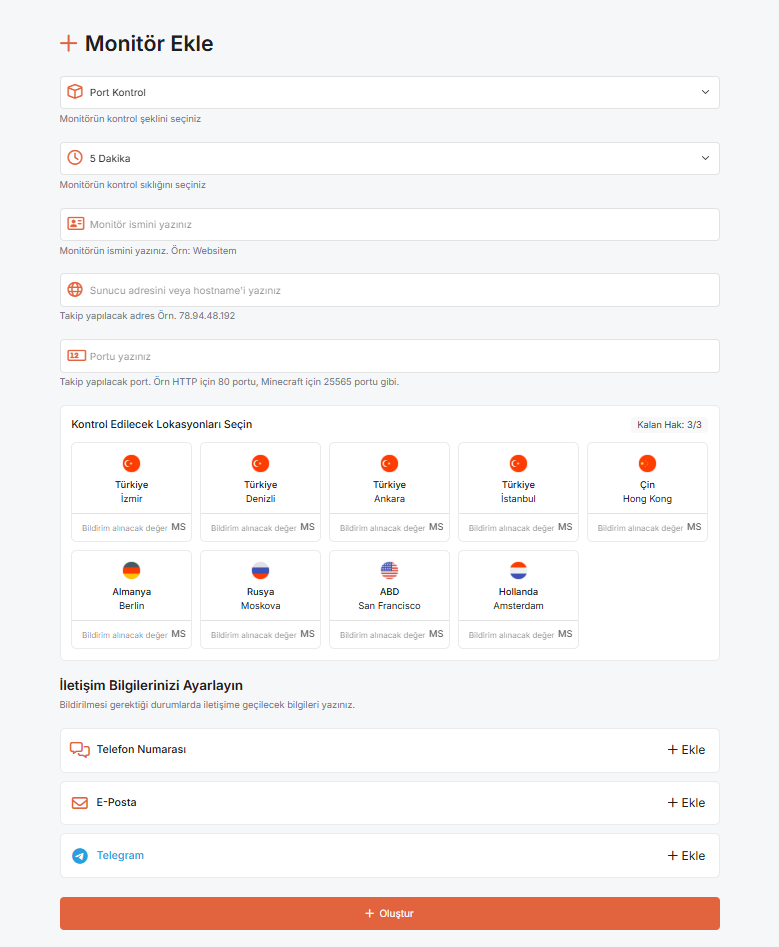Viewport: 779px width, 947px height.
Task: Click the Hong Kong notification MS value field
Action: click(640, 528)
